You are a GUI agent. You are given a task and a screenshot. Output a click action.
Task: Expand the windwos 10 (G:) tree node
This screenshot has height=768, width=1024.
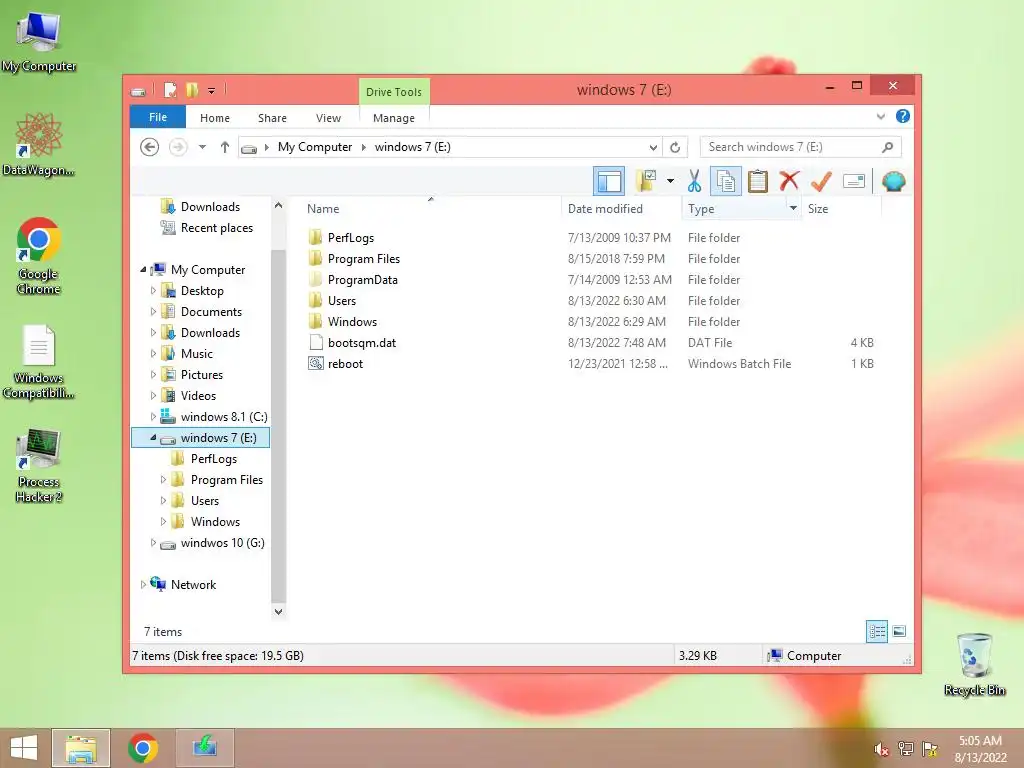[153, 543]
